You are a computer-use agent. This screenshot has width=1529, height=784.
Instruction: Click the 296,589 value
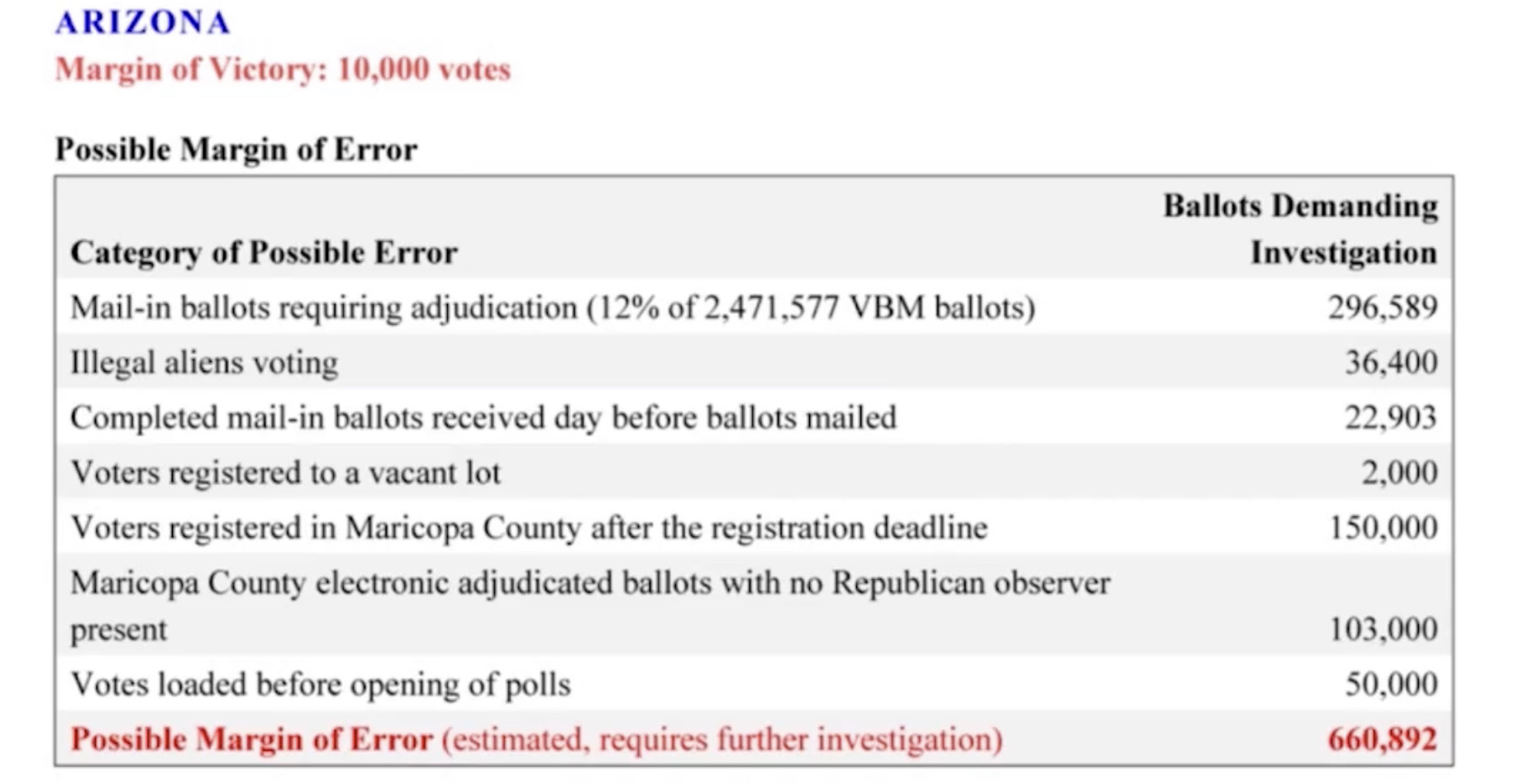point(1383,307)
